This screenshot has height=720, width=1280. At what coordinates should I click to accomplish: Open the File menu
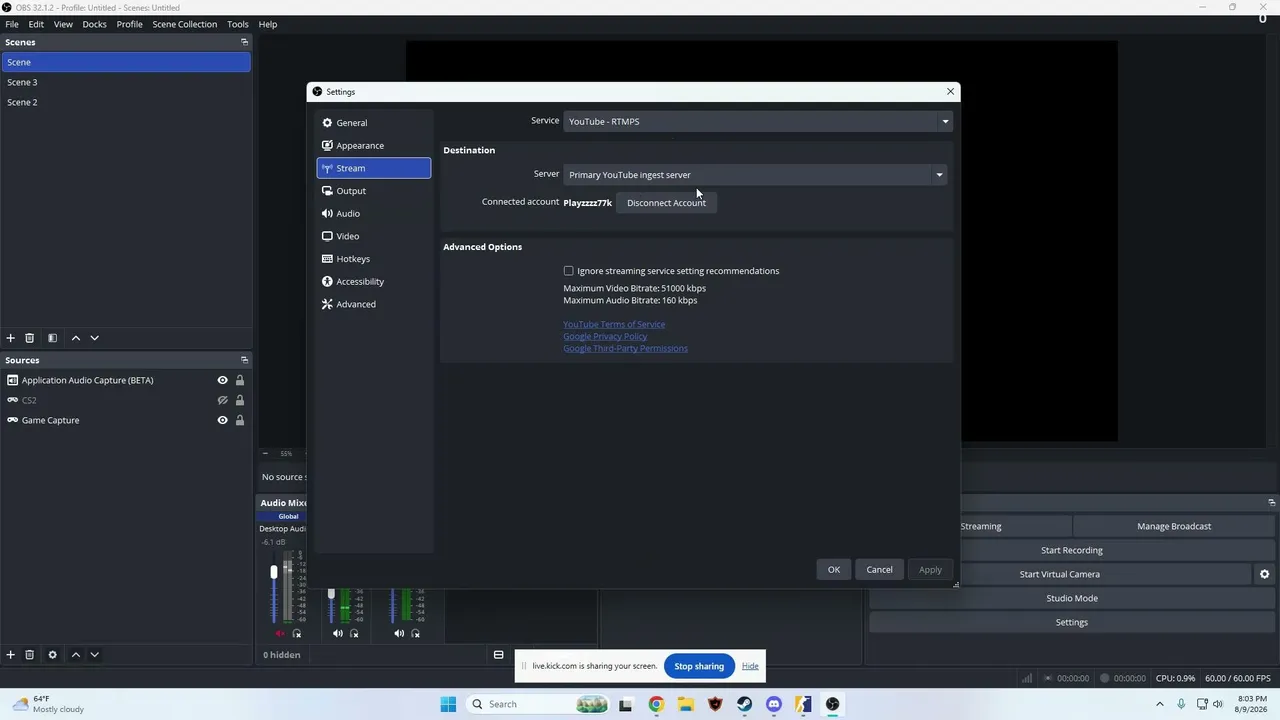[12, 24]
